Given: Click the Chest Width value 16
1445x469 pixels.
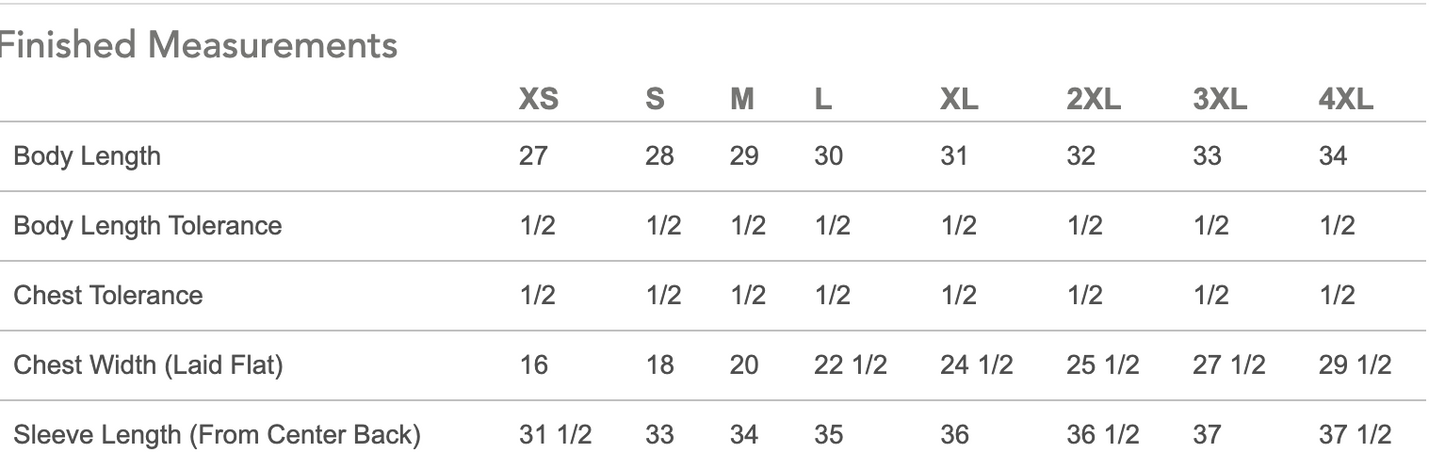Looking at the screenshot, I should 533,366.
